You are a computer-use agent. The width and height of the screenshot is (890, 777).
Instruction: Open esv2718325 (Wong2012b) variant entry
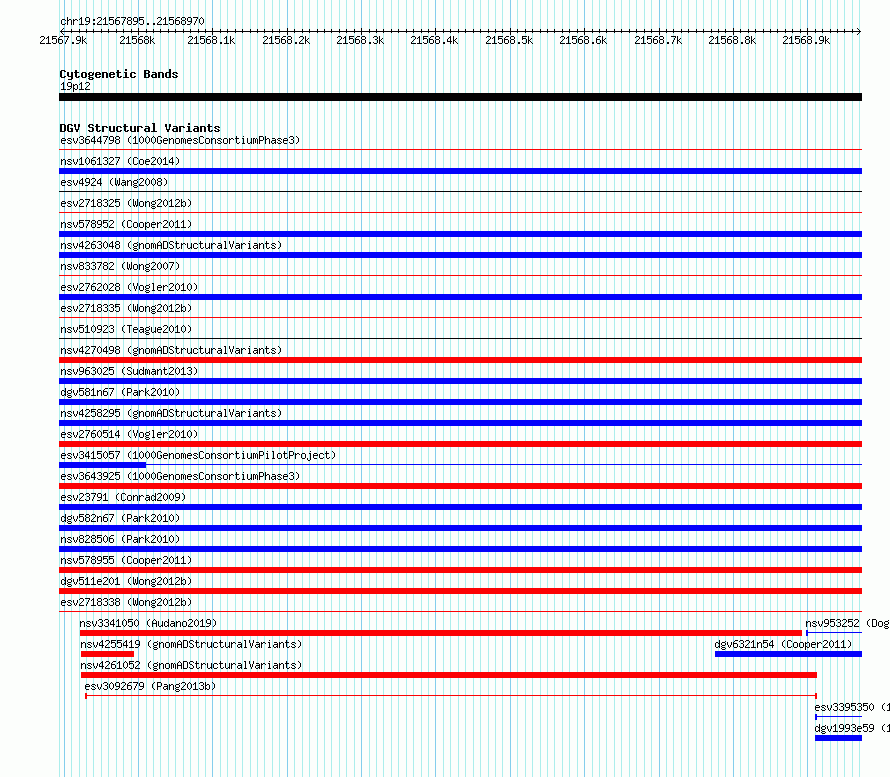click(126, 203)
